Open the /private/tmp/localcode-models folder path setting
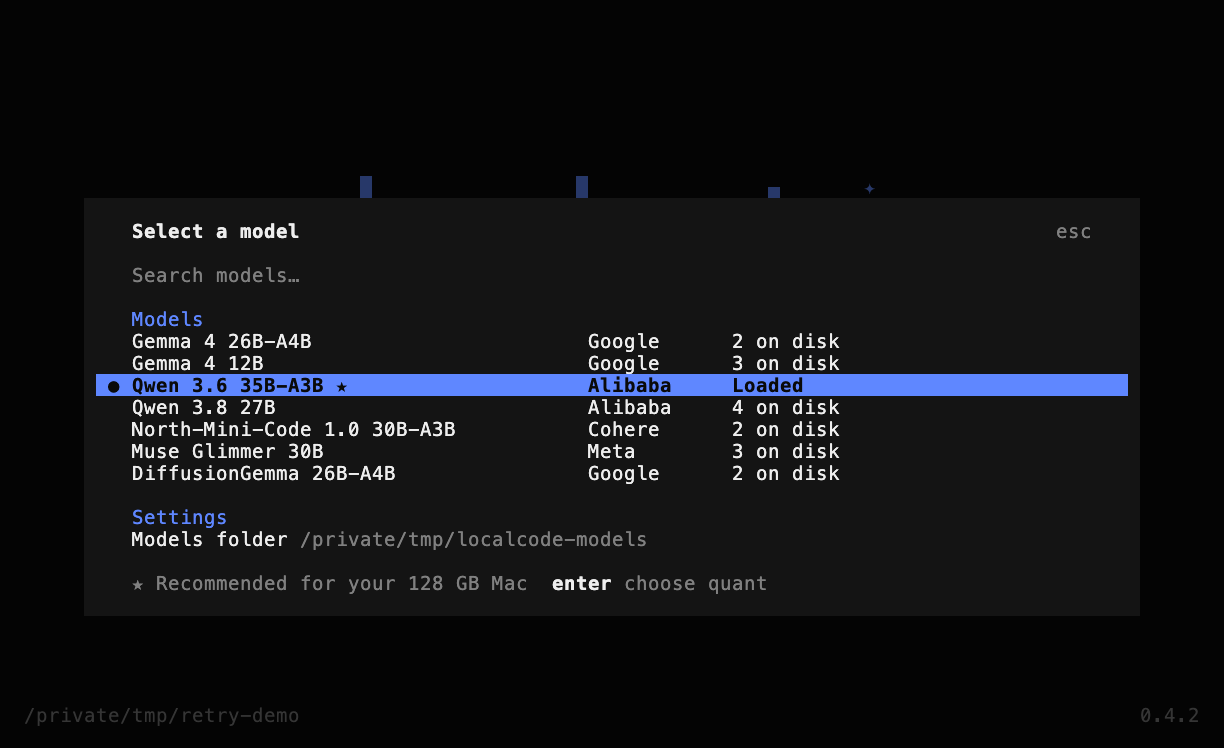This screenshot has height=748, width=1224. coord(474,540)
